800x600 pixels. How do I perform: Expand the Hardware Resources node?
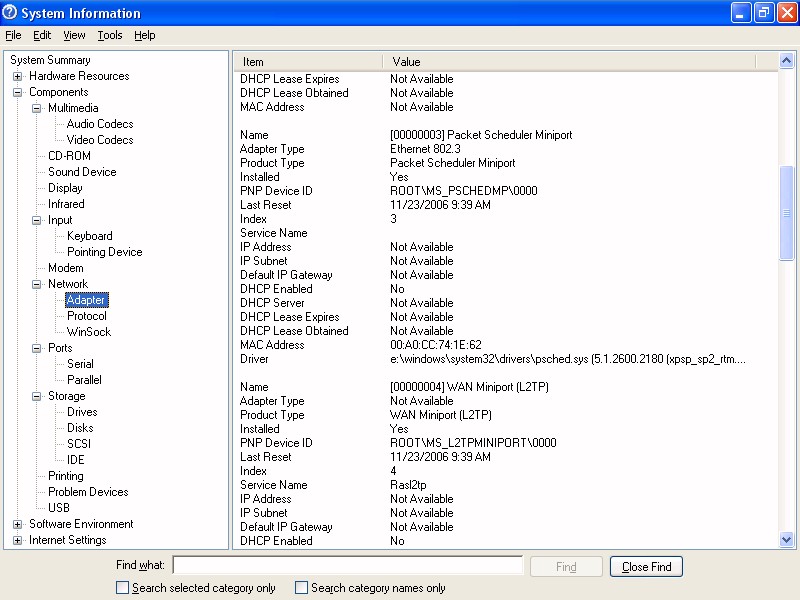coord(18,76)
